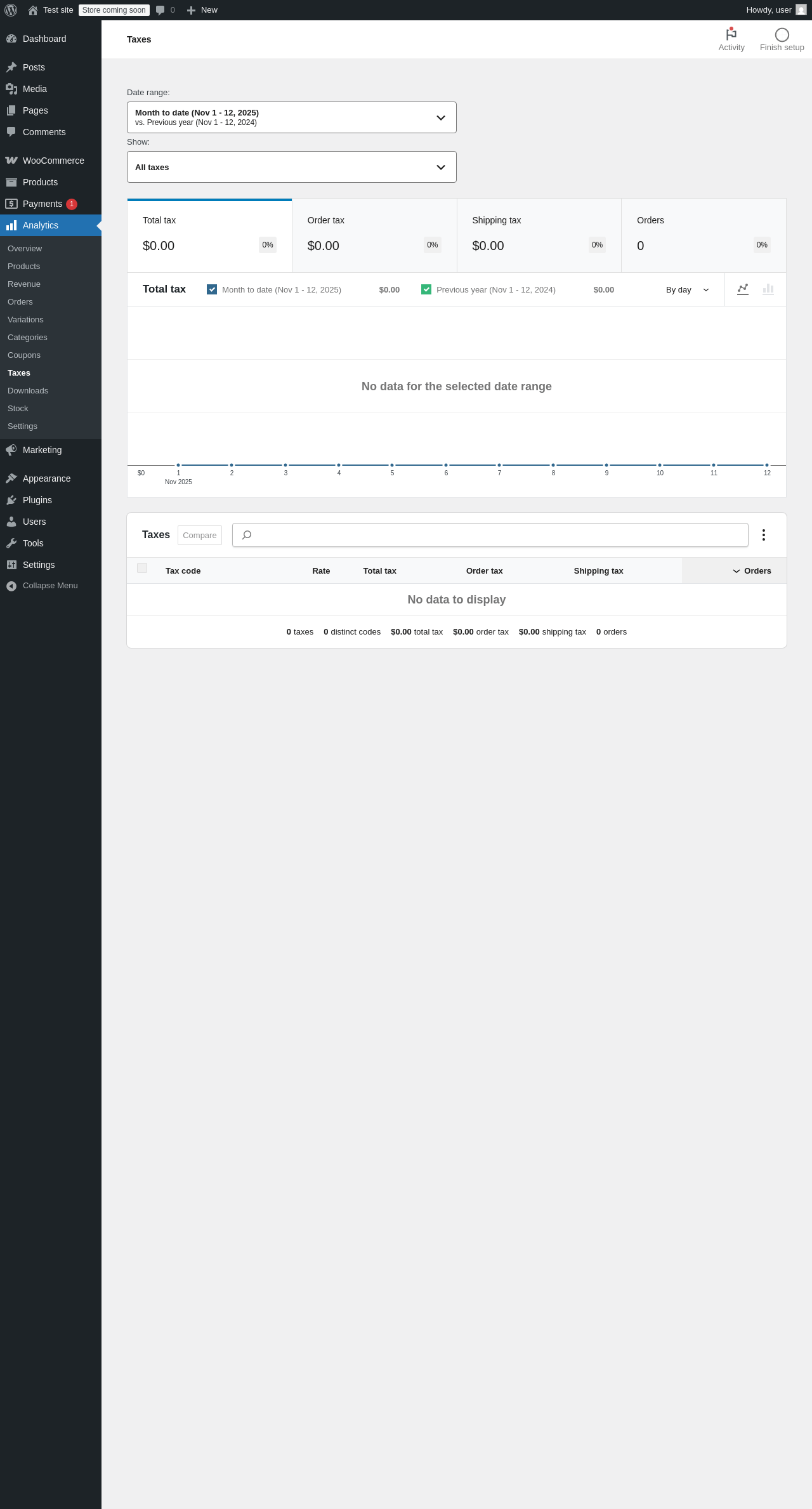Open the All taxes Show dropdown
Viewport: 812px width, 1509px height.
click(292, 167)
